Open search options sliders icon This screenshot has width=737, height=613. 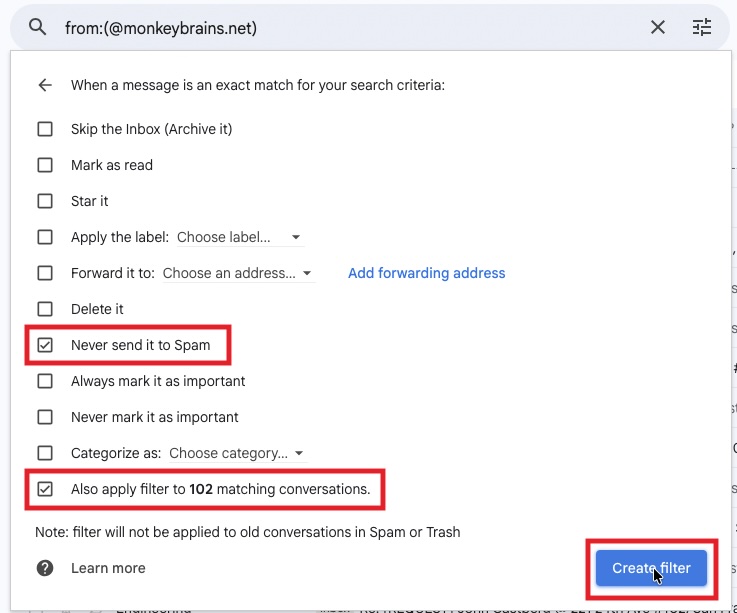702,27
